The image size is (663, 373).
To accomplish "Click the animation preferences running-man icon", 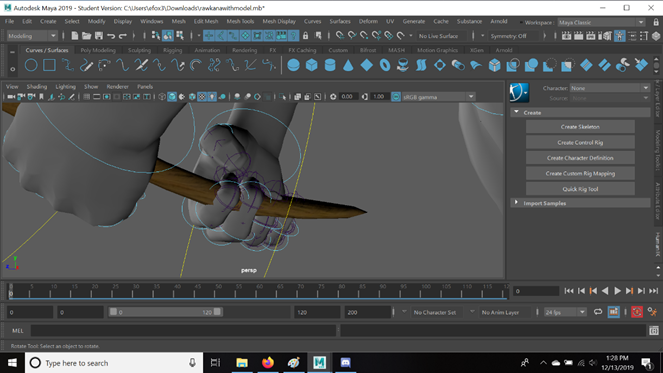I will (652, 312).
